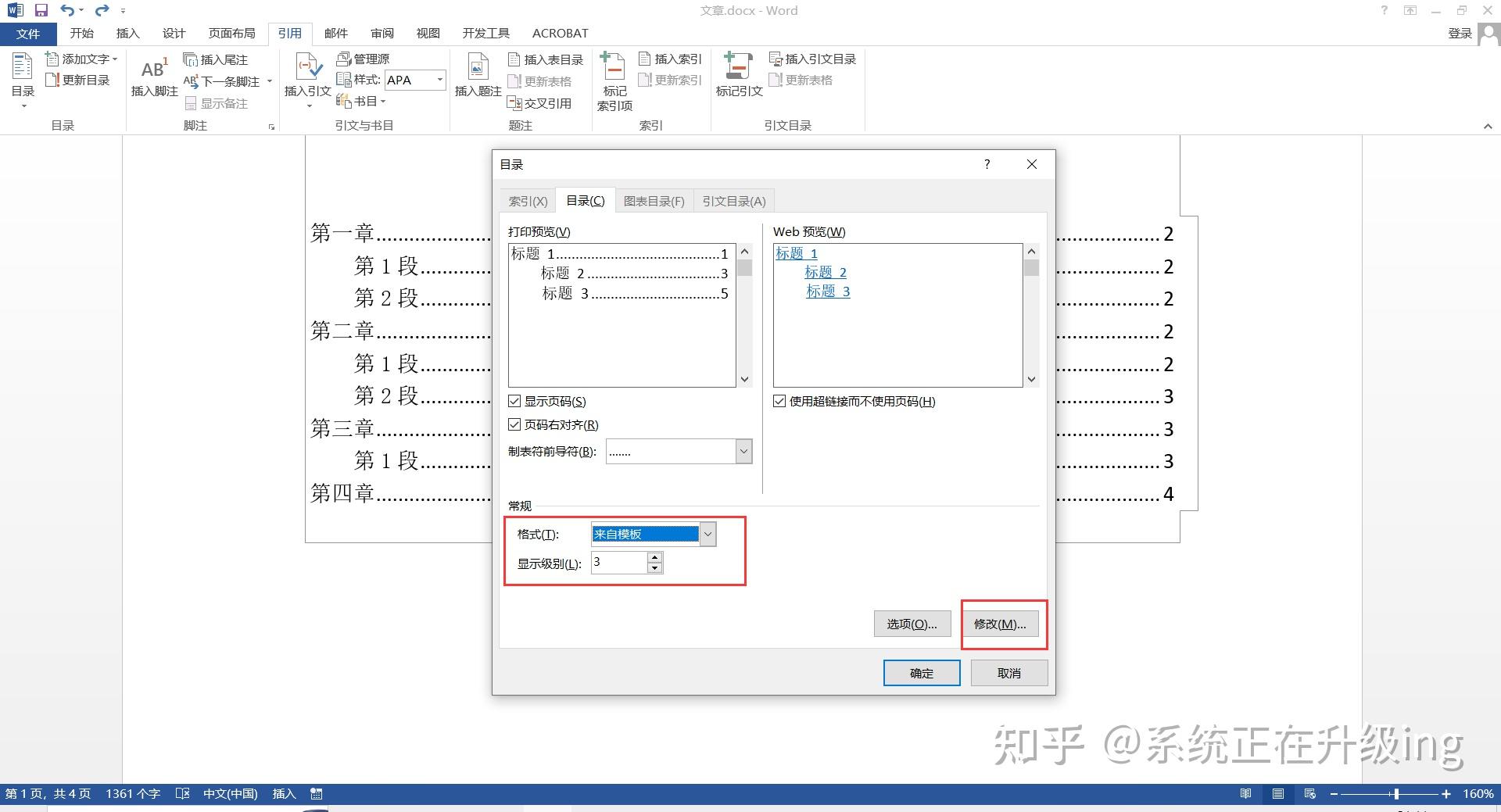Click the 取消 button
Image resolution: width=1501 pixels, height=812 pixels.
[1009, 674]
